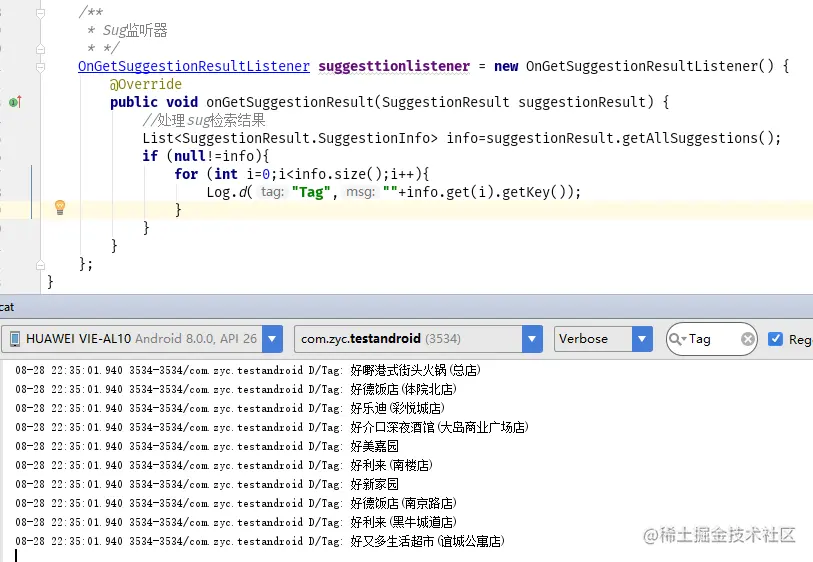This screenshot has height=562, width=813.
Task: Open the HUAWEI VIE-AL10 device dropdown
Action: click(x=272, y=339)
